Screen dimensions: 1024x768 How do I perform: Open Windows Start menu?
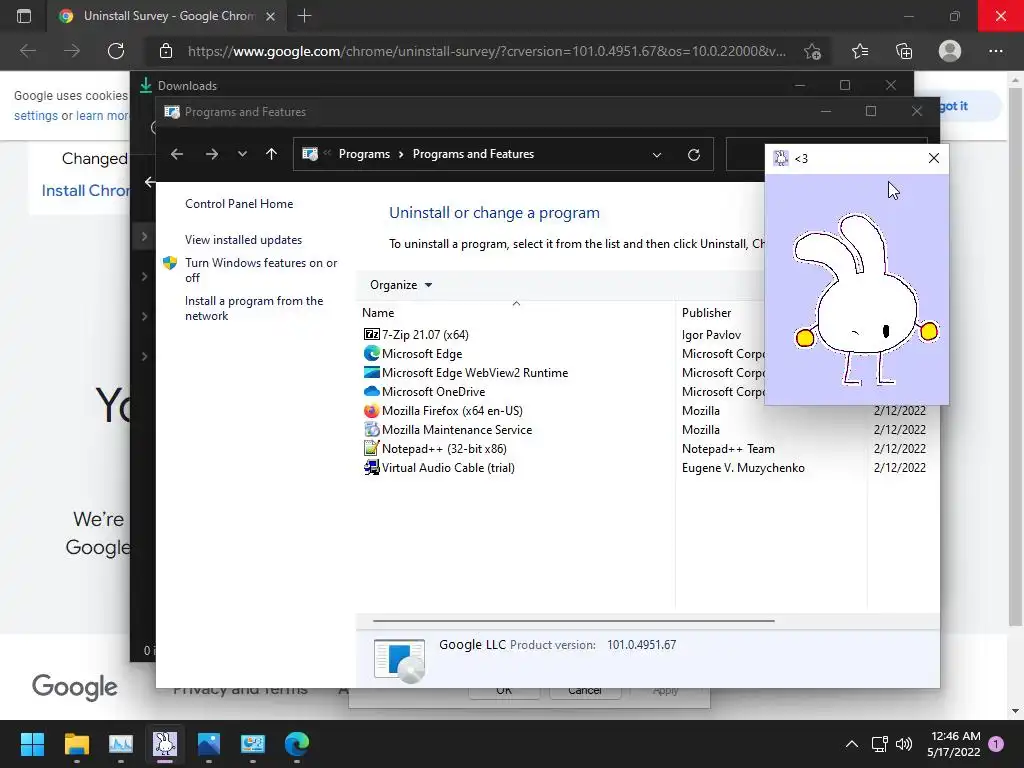[x=32, y=744]
